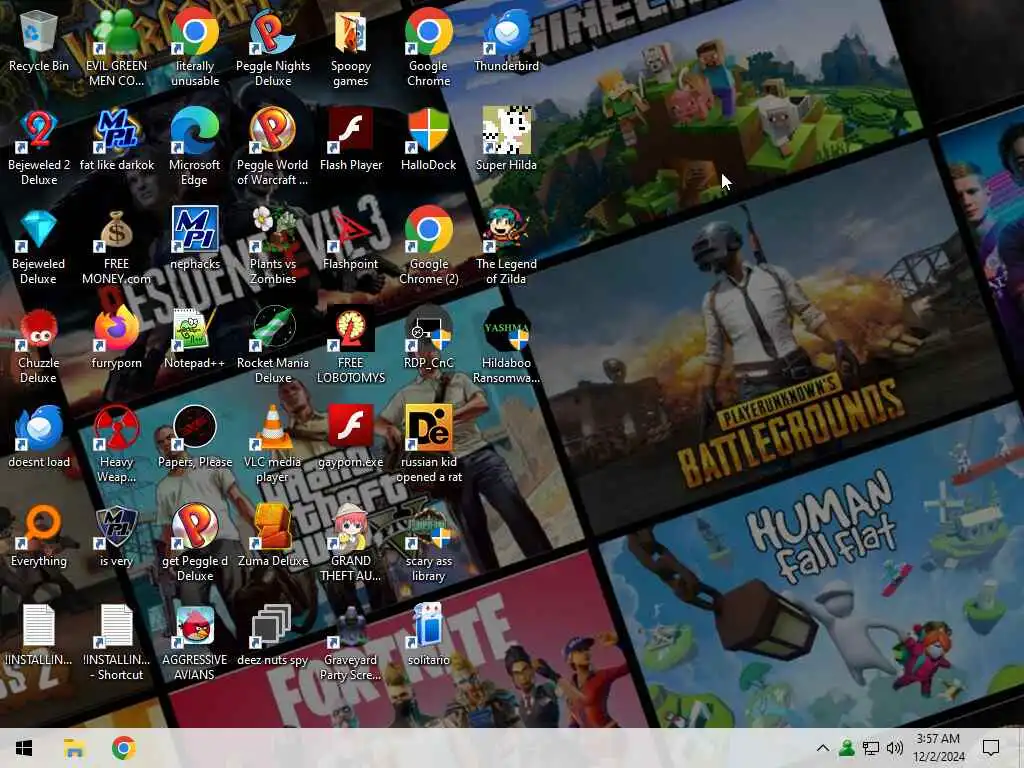Select the Notepad++ shortcut
This screenshot has width=1024, height=768.
point(195,330)
